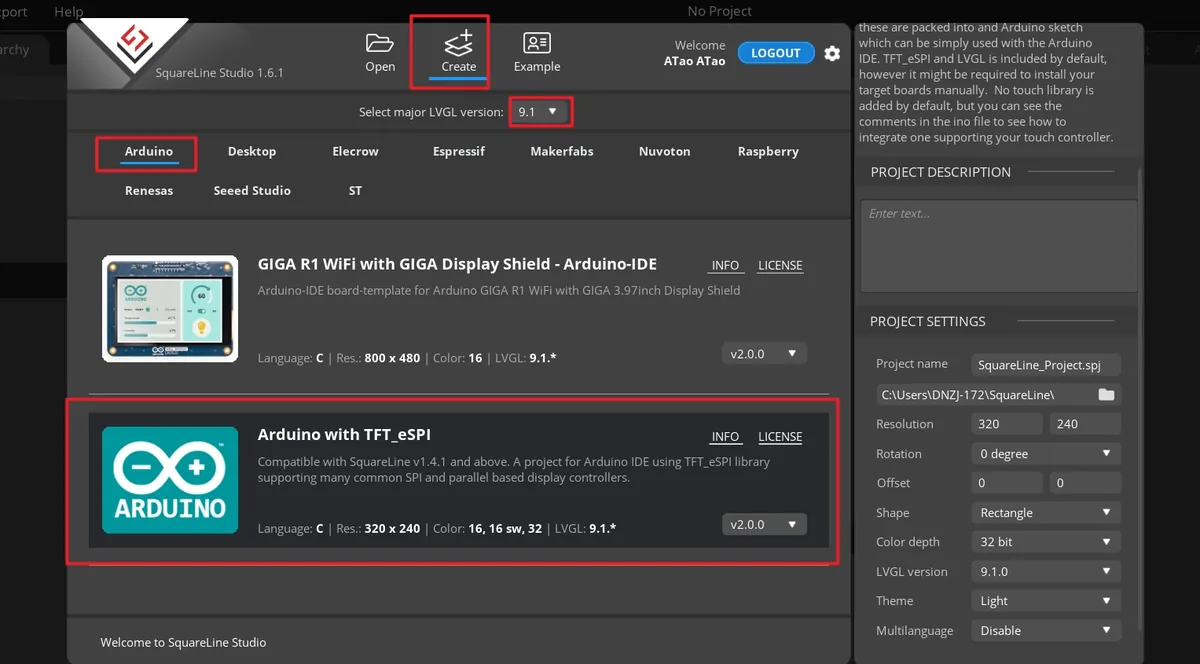Browse project folder with folder icon
Image resolution: width=1200 pixels, height=664 pixels.
pyautogui.click(x=1106, y=395)
